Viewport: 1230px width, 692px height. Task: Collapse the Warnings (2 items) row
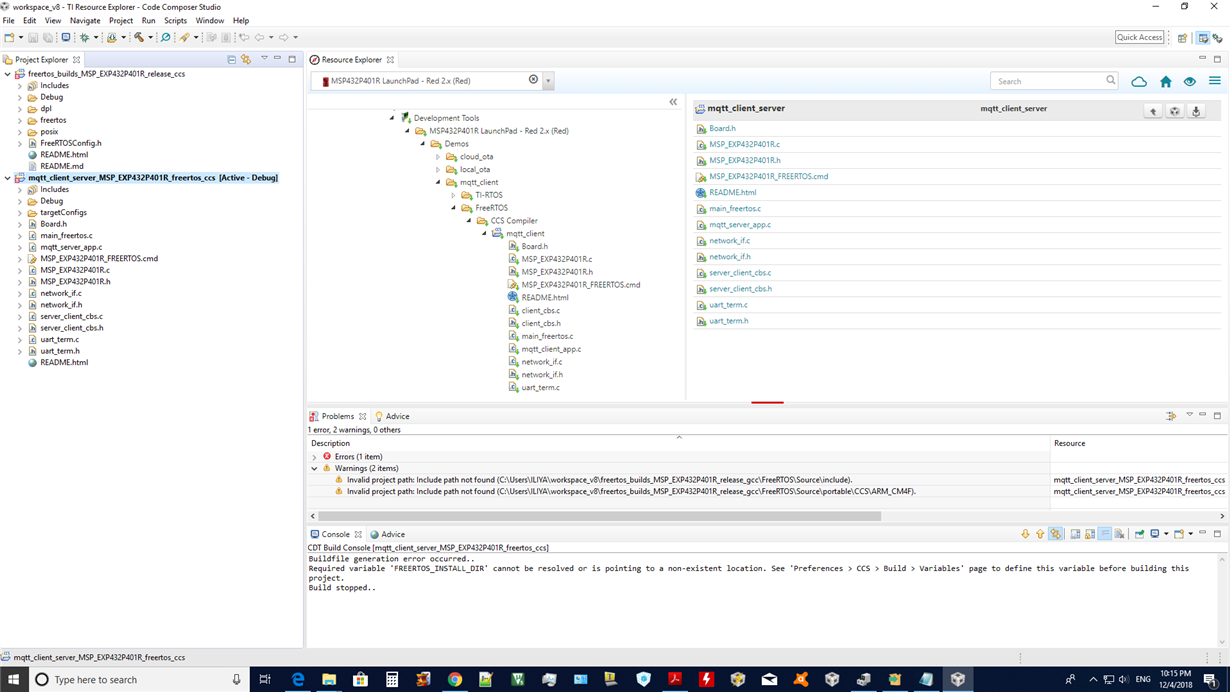(314, 468)
